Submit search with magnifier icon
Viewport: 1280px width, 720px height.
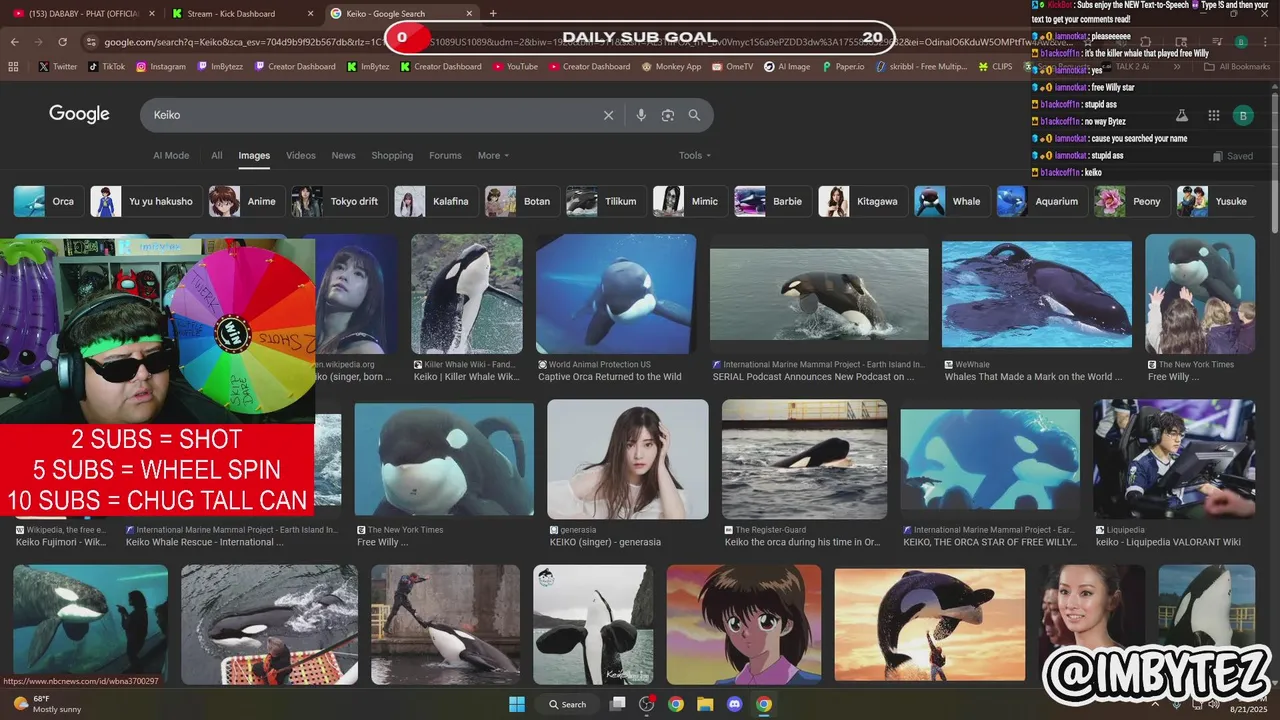[x=694, y=115]
